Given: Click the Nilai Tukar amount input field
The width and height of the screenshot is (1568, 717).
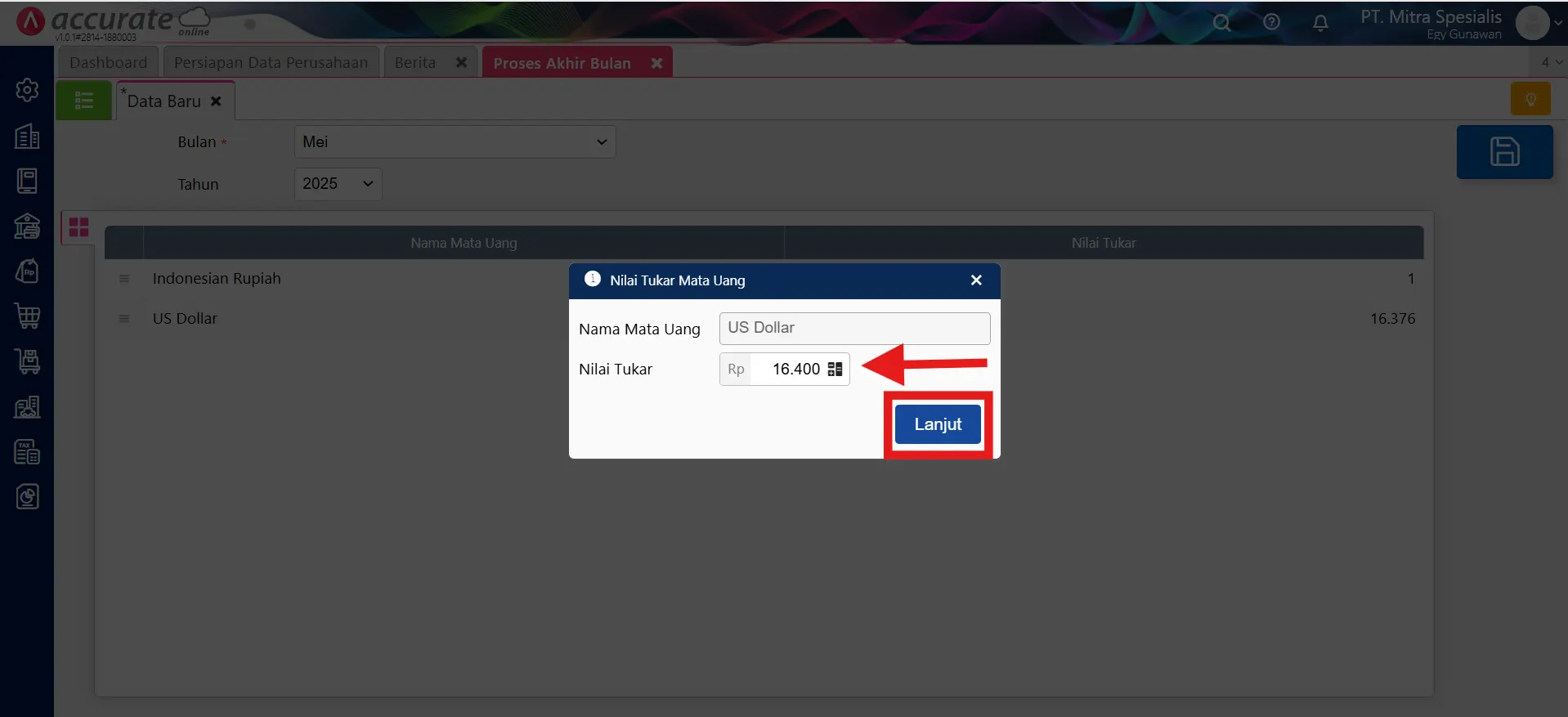Looking at the screenshot, I should click(787, 370).
